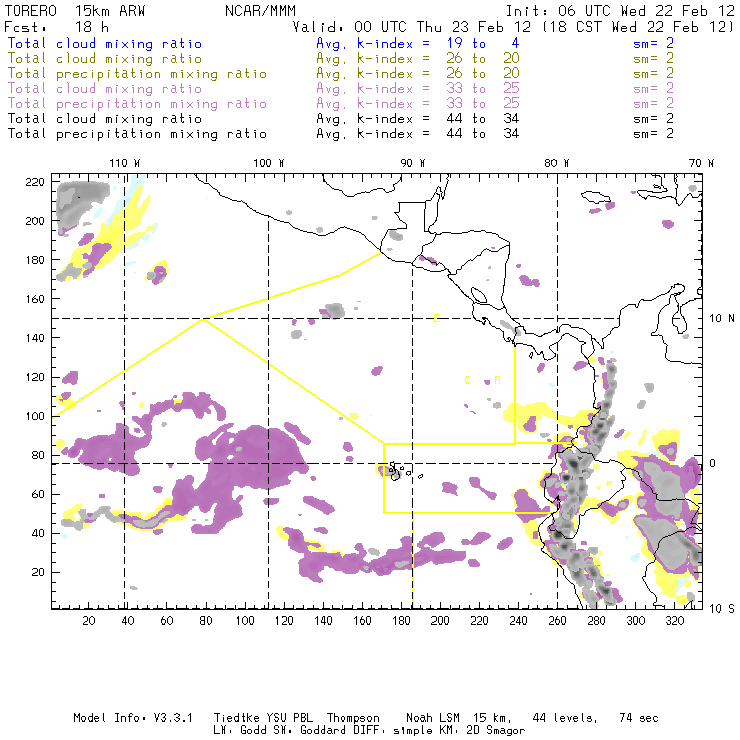The width and height of the screenshot is (740, 740).
Task: Select the "Tiedtke" scheme name in footer
Action: [x=237, y=718]
